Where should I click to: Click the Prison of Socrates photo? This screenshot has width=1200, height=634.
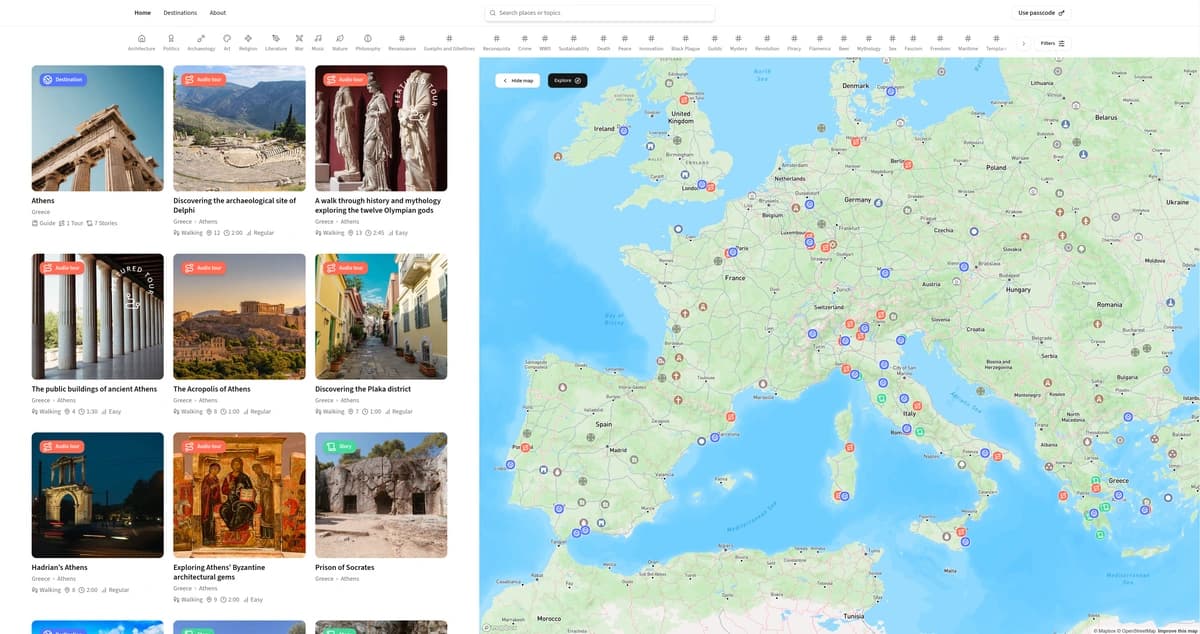coord(381,495)
